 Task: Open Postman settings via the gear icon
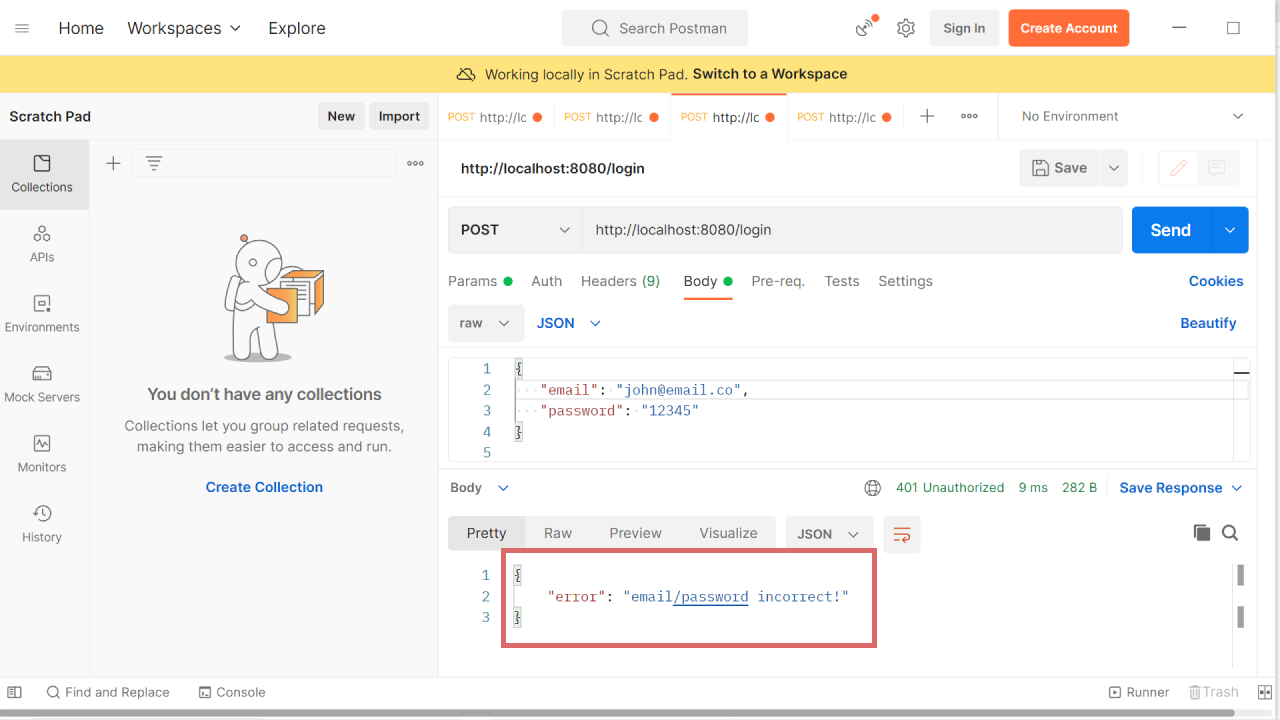click(906, 28)
